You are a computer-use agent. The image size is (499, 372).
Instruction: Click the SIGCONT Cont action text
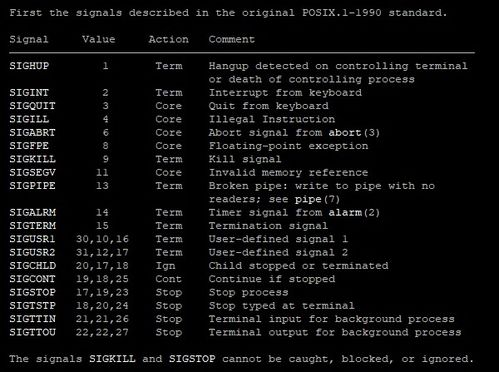click(x=168, y=279)
